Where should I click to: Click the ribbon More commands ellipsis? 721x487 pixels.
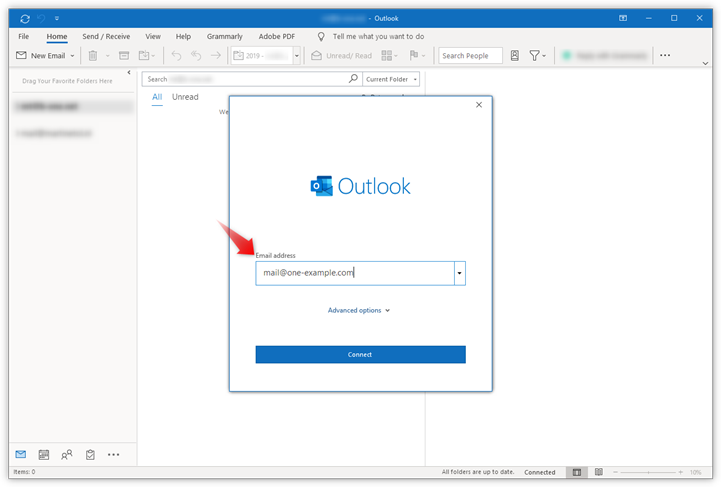(665, 56)
